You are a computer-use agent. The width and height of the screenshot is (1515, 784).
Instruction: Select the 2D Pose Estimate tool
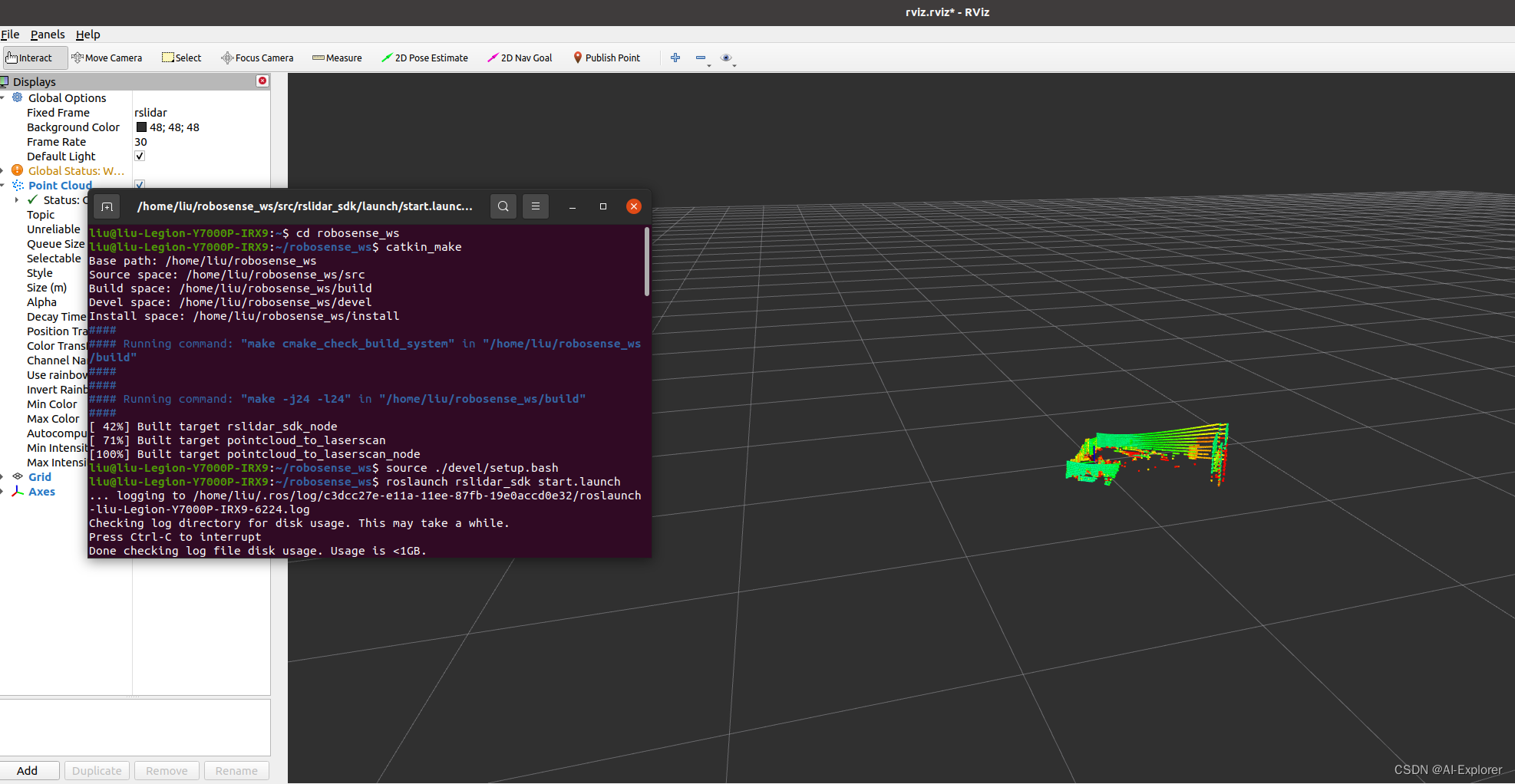[424, 58]
